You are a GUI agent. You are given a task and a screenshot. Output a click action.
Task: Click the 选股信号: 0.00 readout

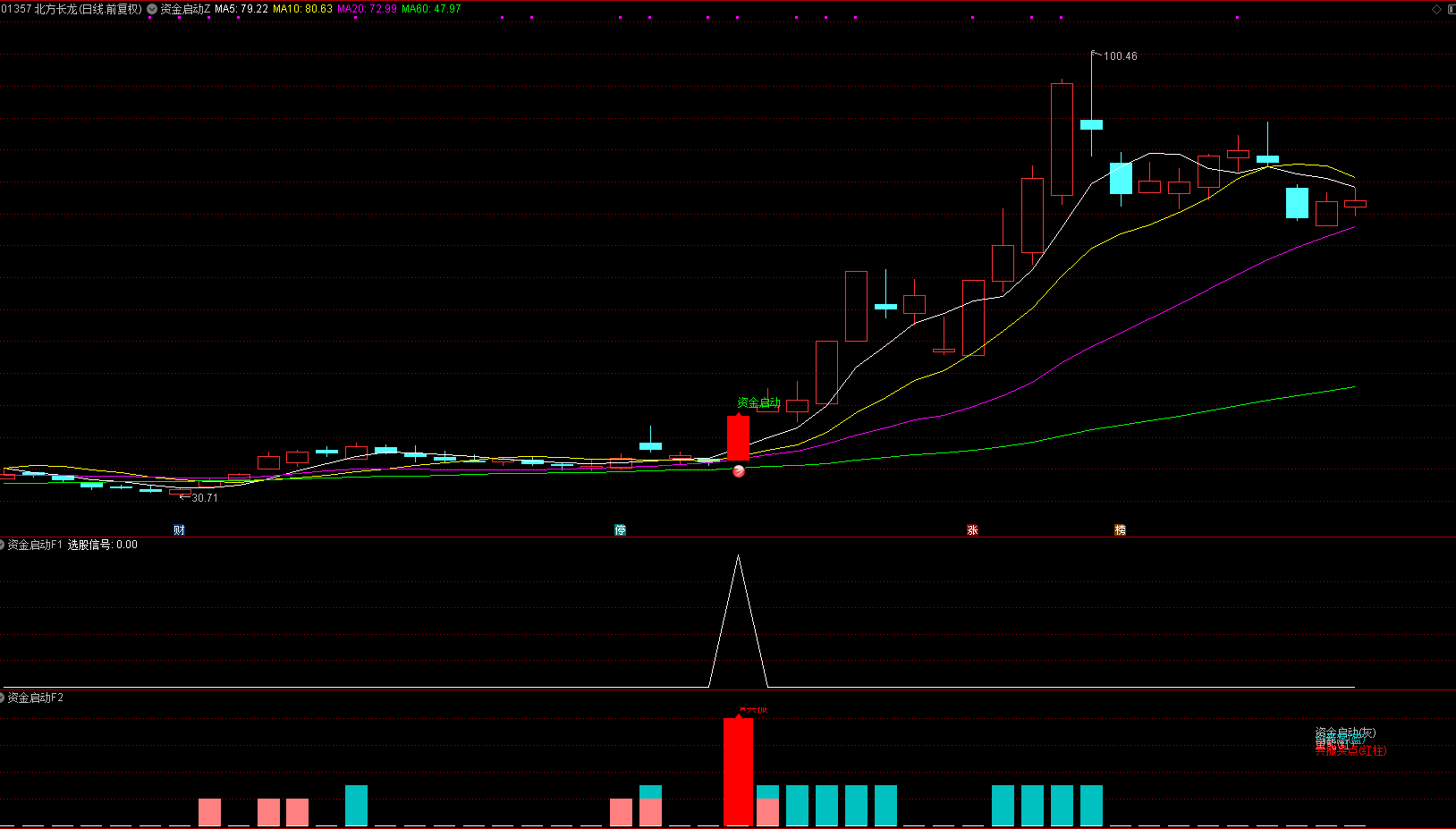tap(103, 545)
